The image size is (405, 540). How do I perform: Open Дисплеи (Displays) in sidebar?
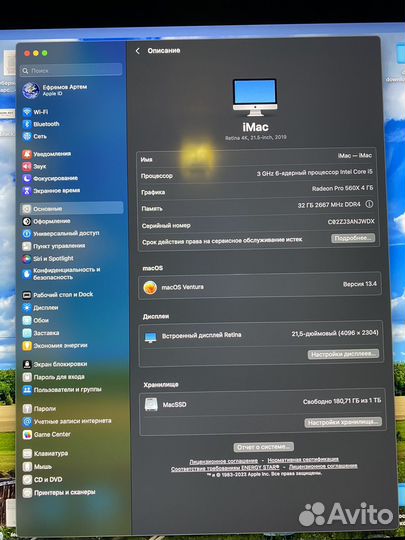(x=40, y=308)
